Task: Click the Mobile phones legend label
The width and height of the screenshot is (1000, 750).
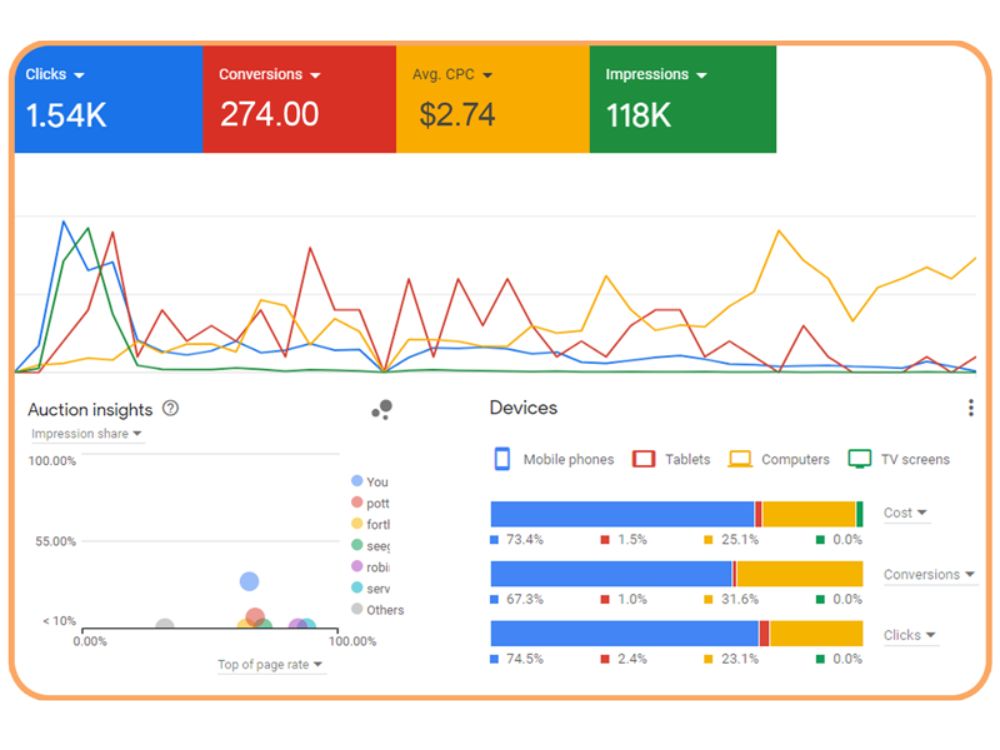Action: tap(568, 459)
